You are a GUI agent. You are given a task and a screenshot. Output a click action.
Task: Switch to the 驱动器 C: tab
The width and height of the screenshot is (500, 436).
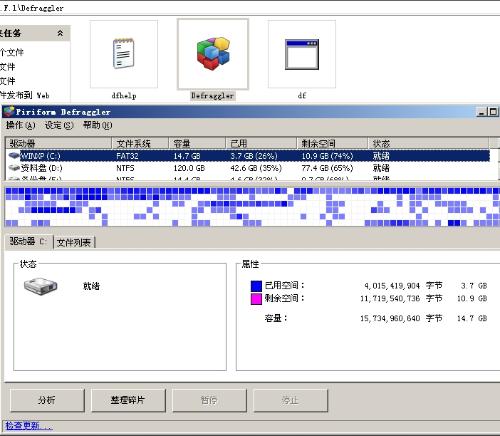(29, 241)
